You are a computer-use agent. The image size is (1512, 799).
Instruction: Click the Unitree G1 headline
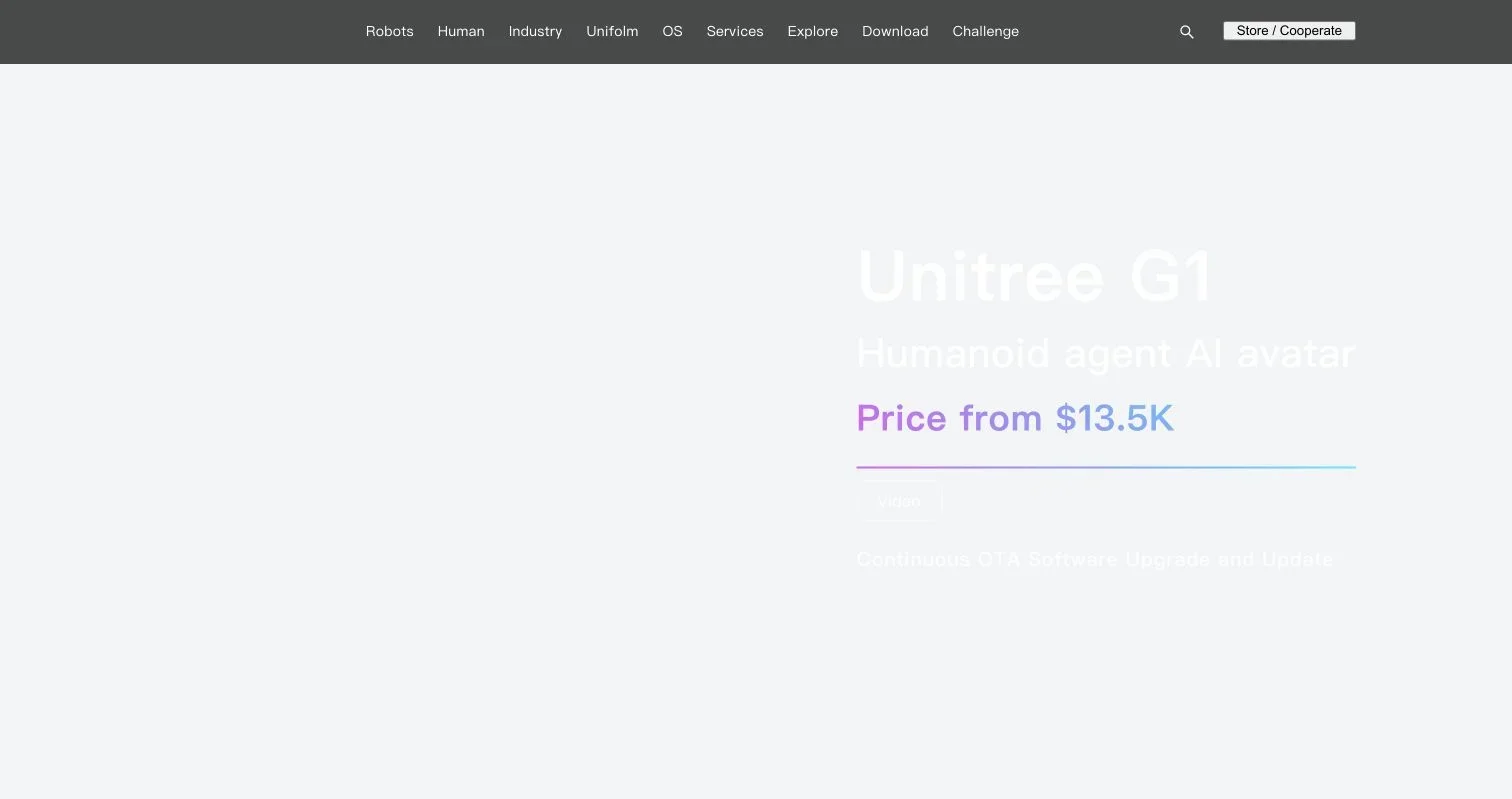(x=1035, y=276)
